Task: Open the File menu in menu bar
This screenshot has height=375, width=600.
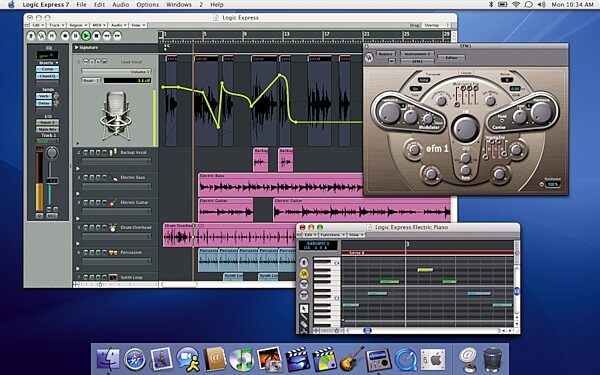Action: click(81, 5)
